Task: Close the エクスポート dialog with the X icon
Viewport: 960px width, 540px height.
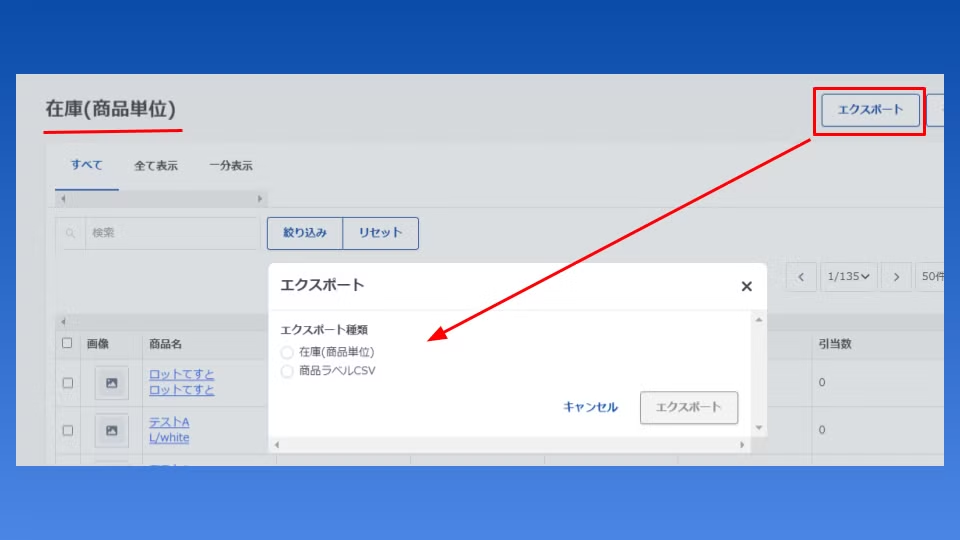Action: coord(746,286)
